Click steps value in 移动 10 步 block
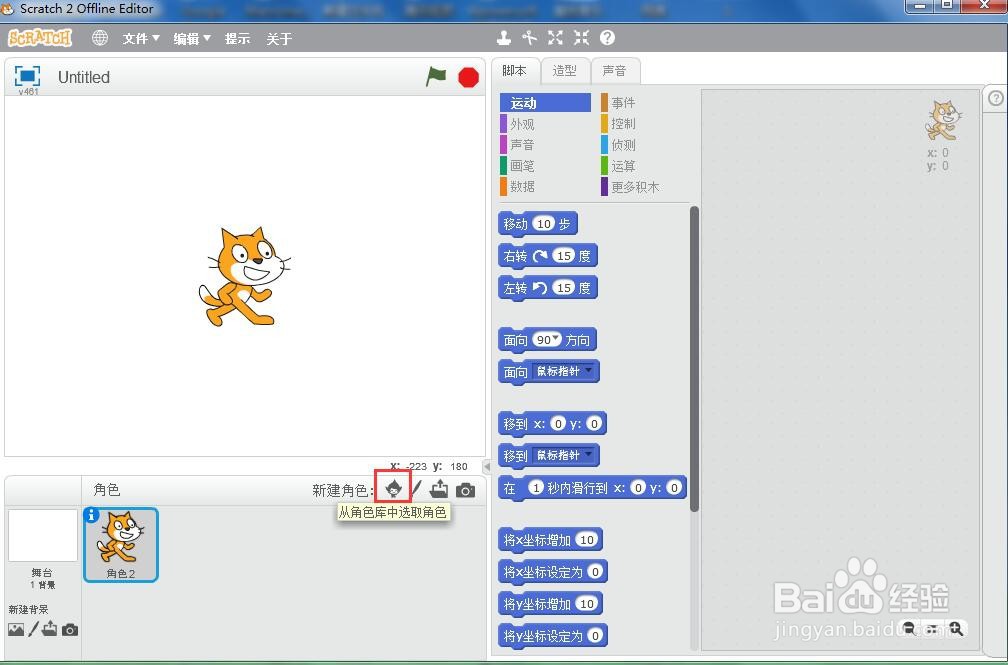This screenshot has height=665, width=1008. (544, 224)
